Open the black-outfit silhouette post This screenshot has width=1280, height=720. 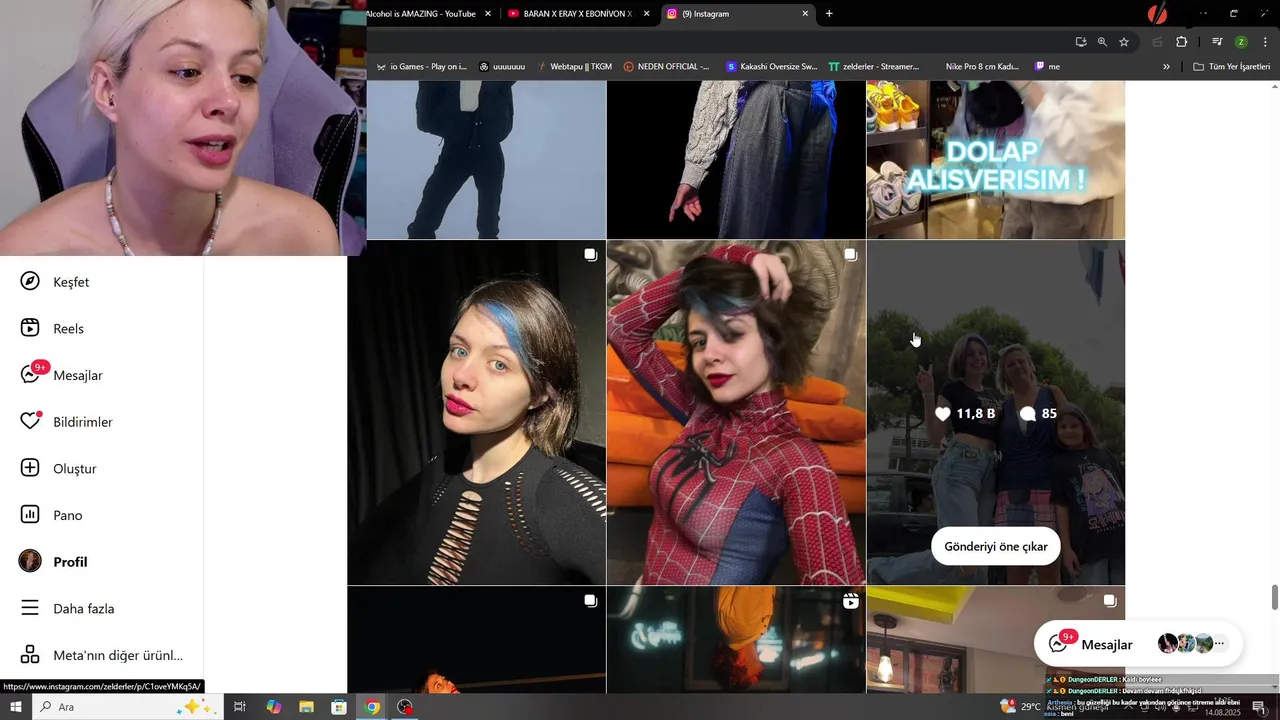coord(486,160)
